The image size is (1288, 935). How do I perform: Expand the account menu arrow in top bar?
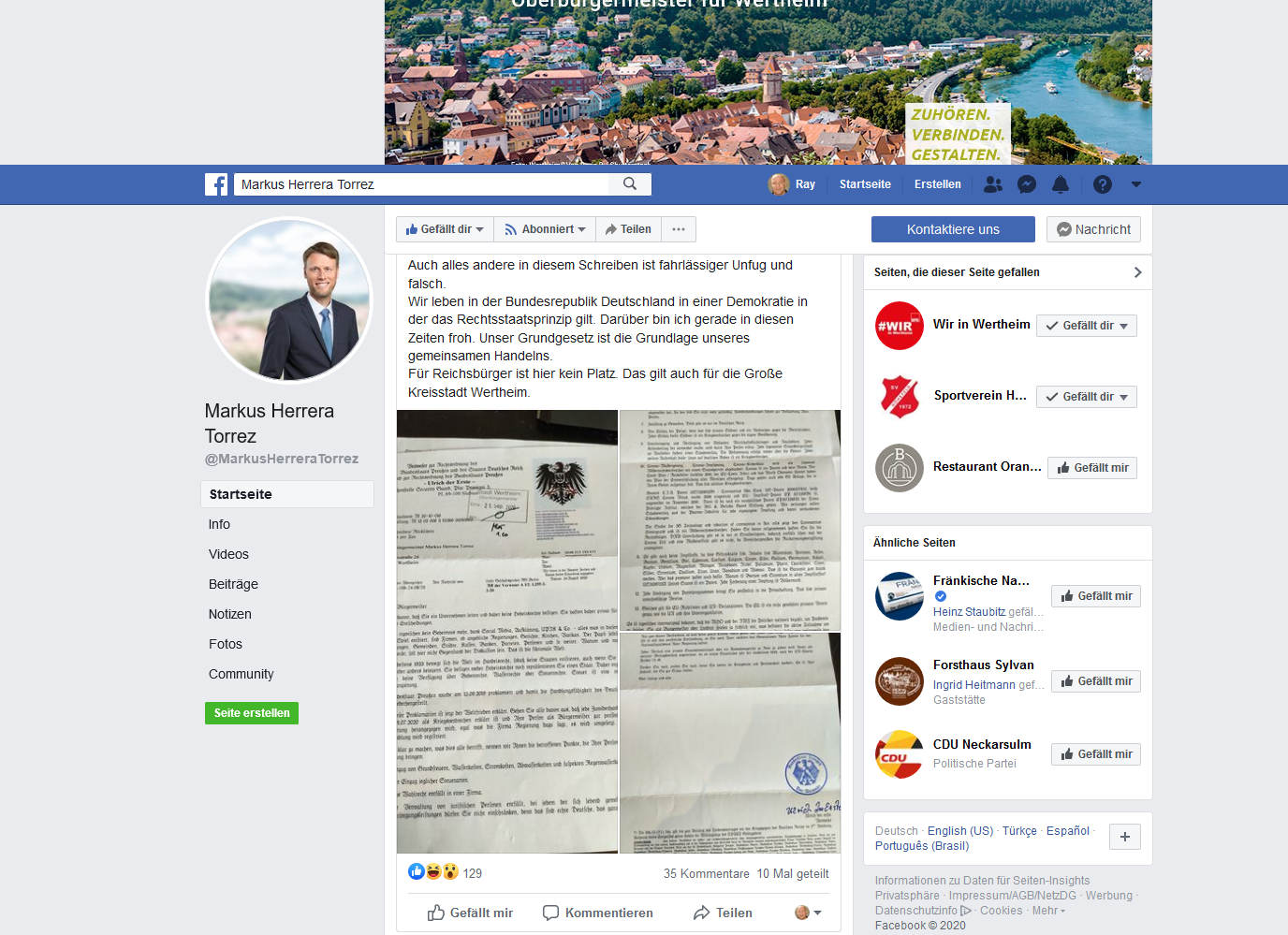pos(1136,184)
